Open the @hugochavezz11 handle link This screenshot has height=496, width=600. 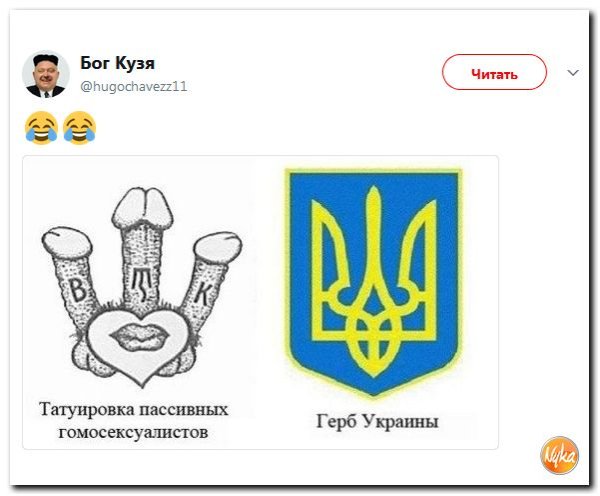[134, 86]
